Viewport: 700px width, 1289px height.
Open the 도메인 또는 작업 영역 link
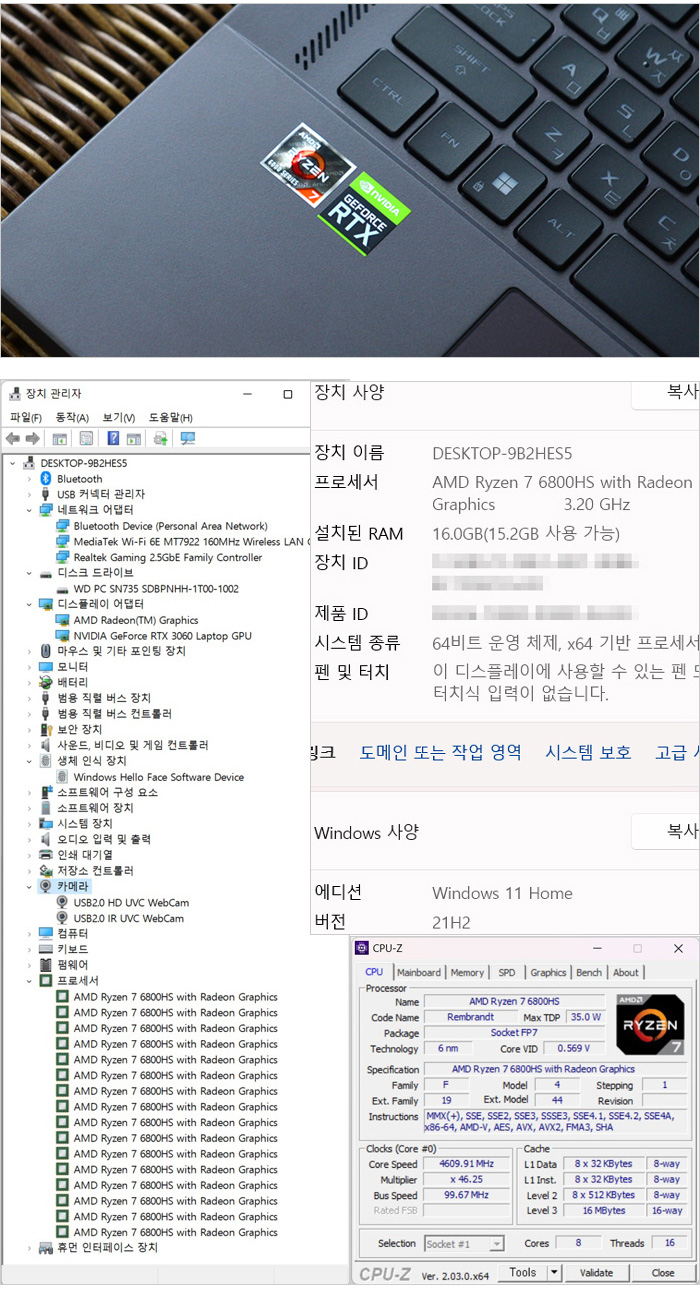click(440, 753)
